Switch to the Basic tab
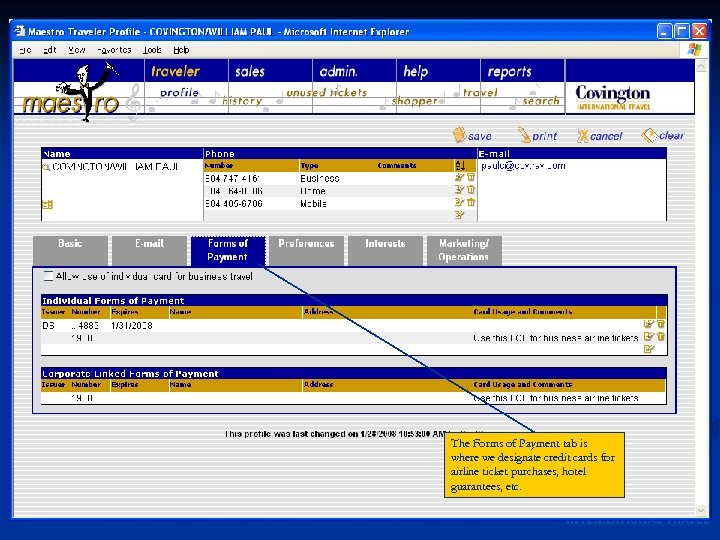Screen dimensions: 720x540 click(x=70, y=250)
